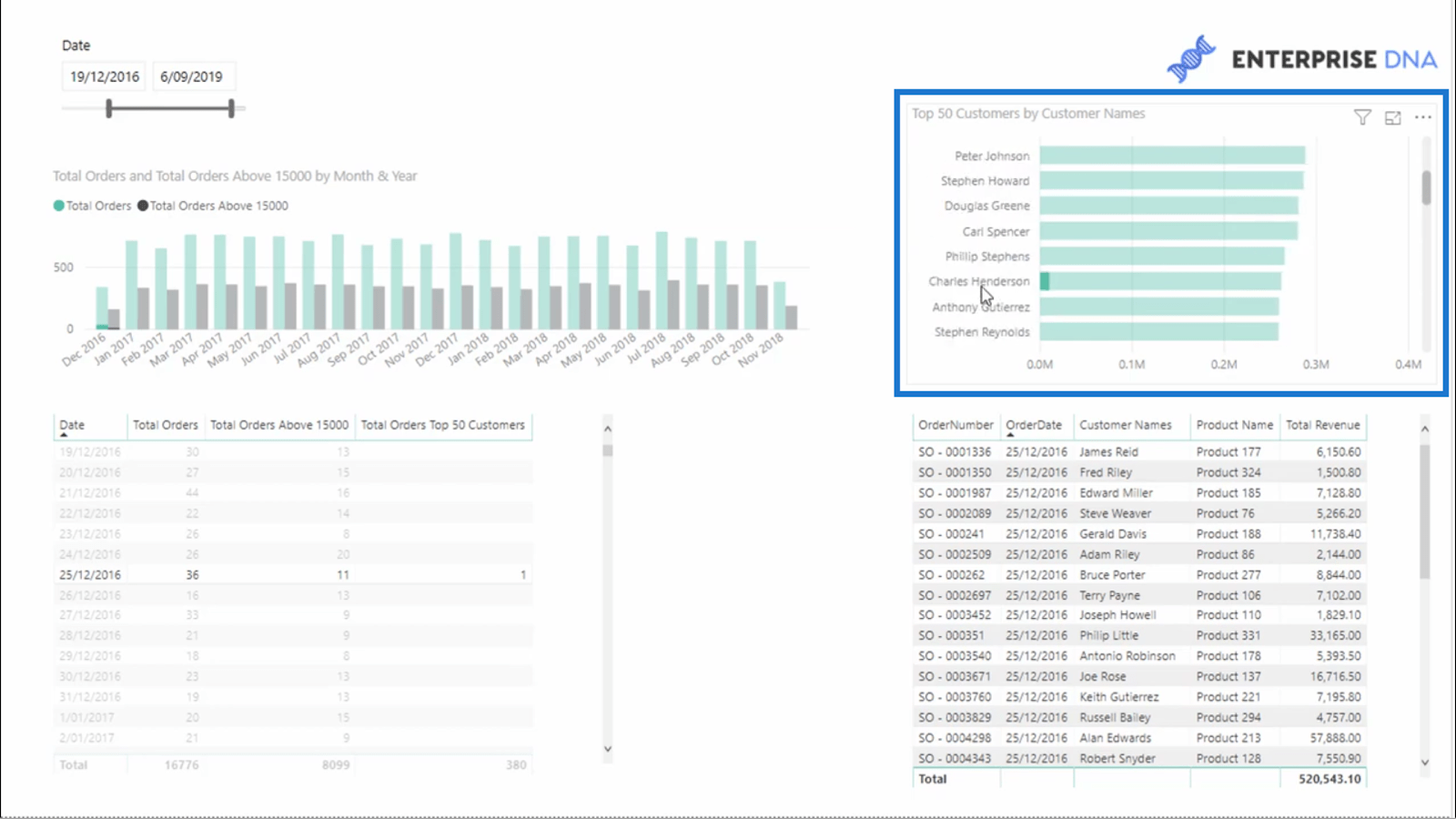
Task: Click customer Russell Bailey cell
Action: 1115,718
